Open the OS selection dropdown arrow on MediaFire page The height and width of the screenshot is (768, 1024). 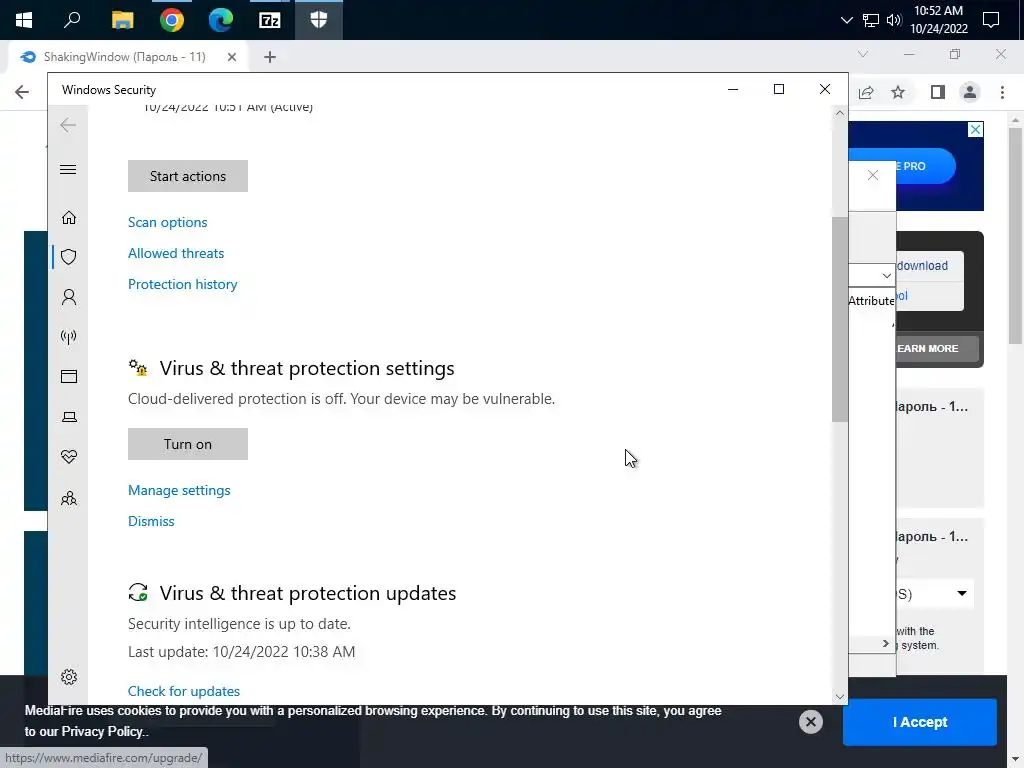pos(962,594)
